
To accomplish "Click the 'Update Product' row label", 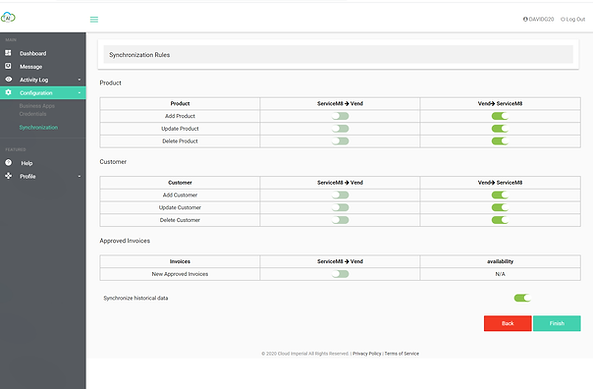I will (180, 129).
